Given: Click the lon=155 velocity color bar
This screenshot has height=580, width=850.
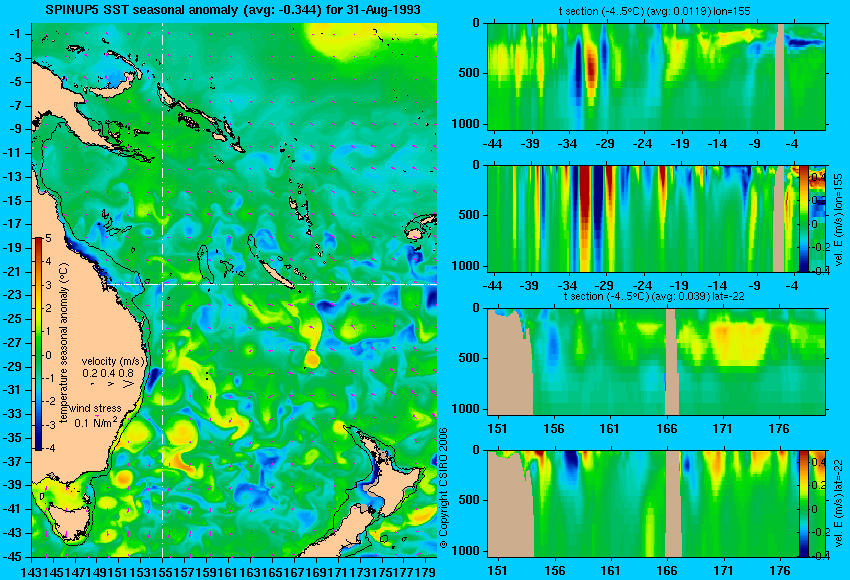Looking at the screenshot, I should tap(803, 219).
